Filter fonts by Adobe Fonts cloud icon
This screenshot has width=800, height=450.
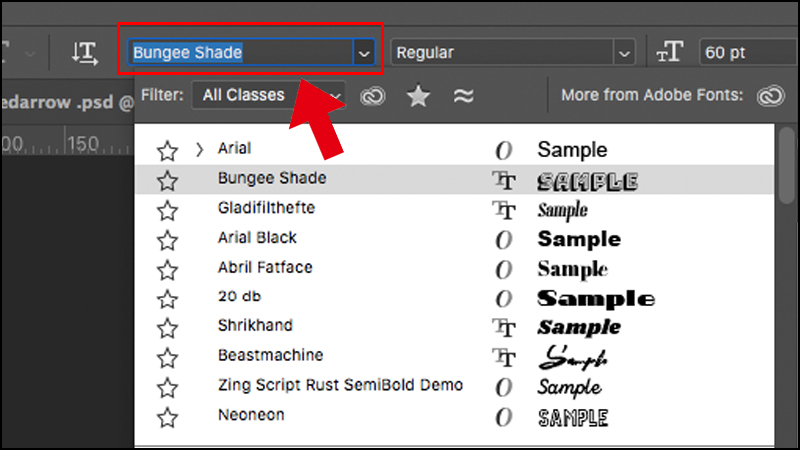point(373,96)
